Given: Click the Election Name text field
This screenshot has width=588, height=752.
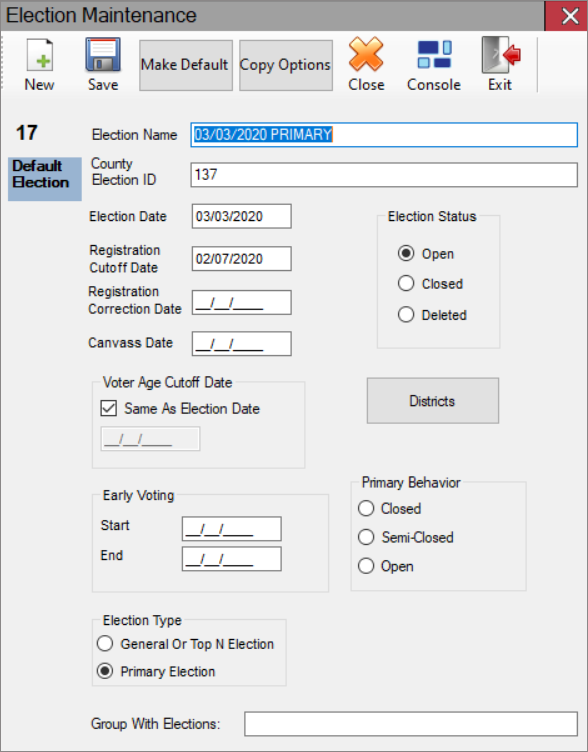Looking at the screenshot, I should click(x=384, y=135).
